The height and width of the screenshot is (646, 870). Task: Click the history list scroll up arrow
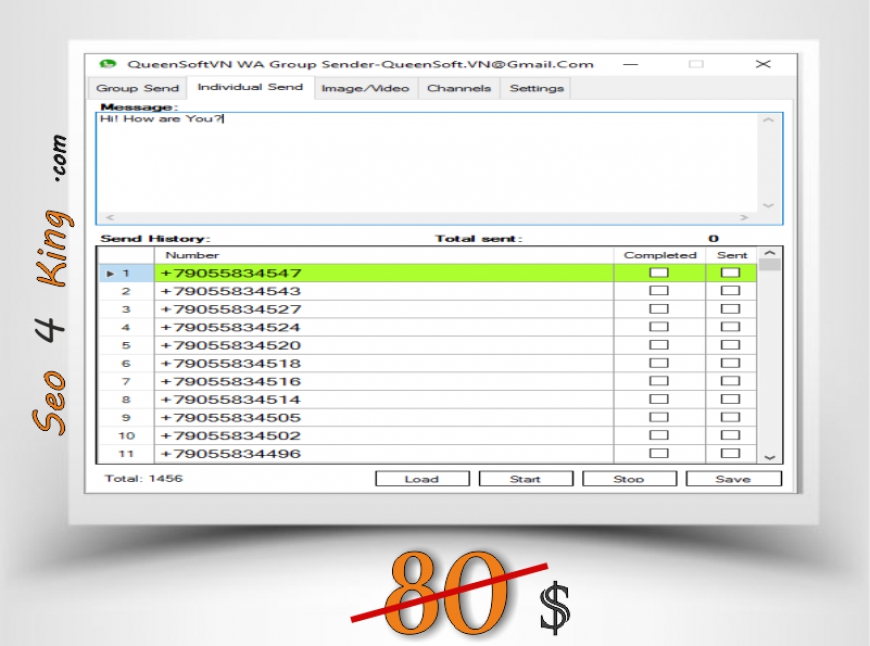point(770,253)
